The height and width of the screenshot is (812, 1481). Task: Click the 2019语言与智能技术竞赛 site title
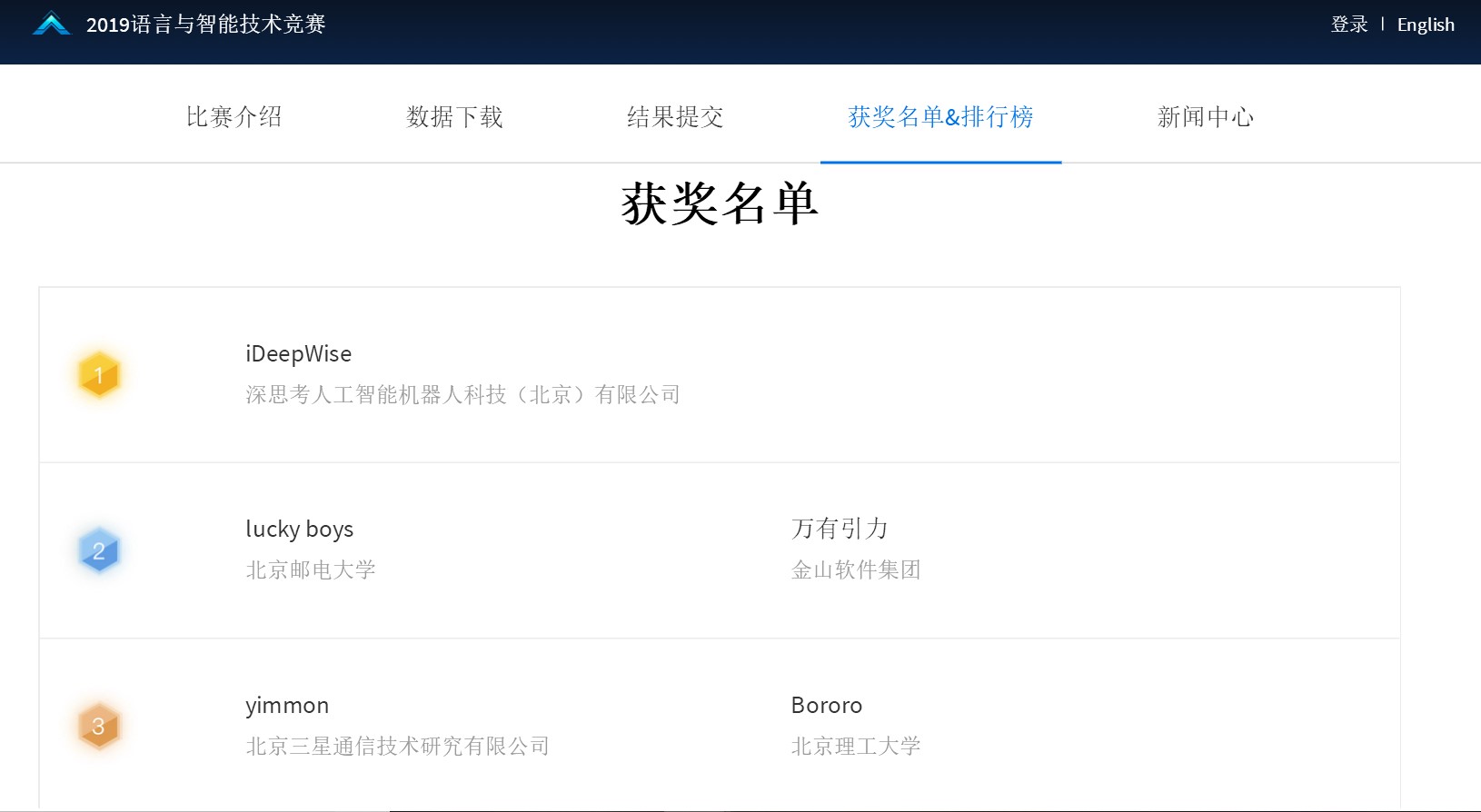(x=206, y=25)
